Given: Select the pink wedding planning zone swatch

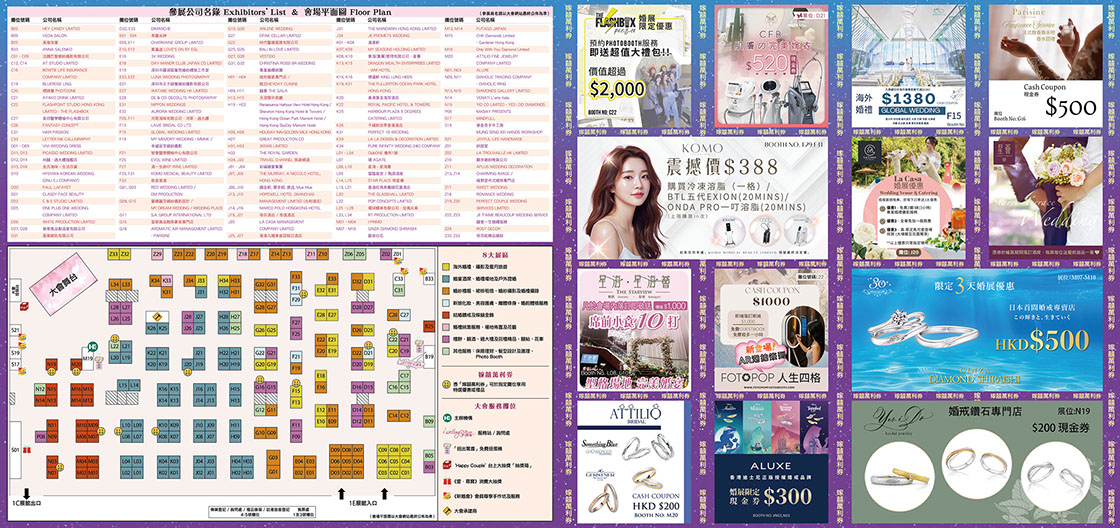Looking at the screenshot, I should pyautogui.click(x=445, y=327).
